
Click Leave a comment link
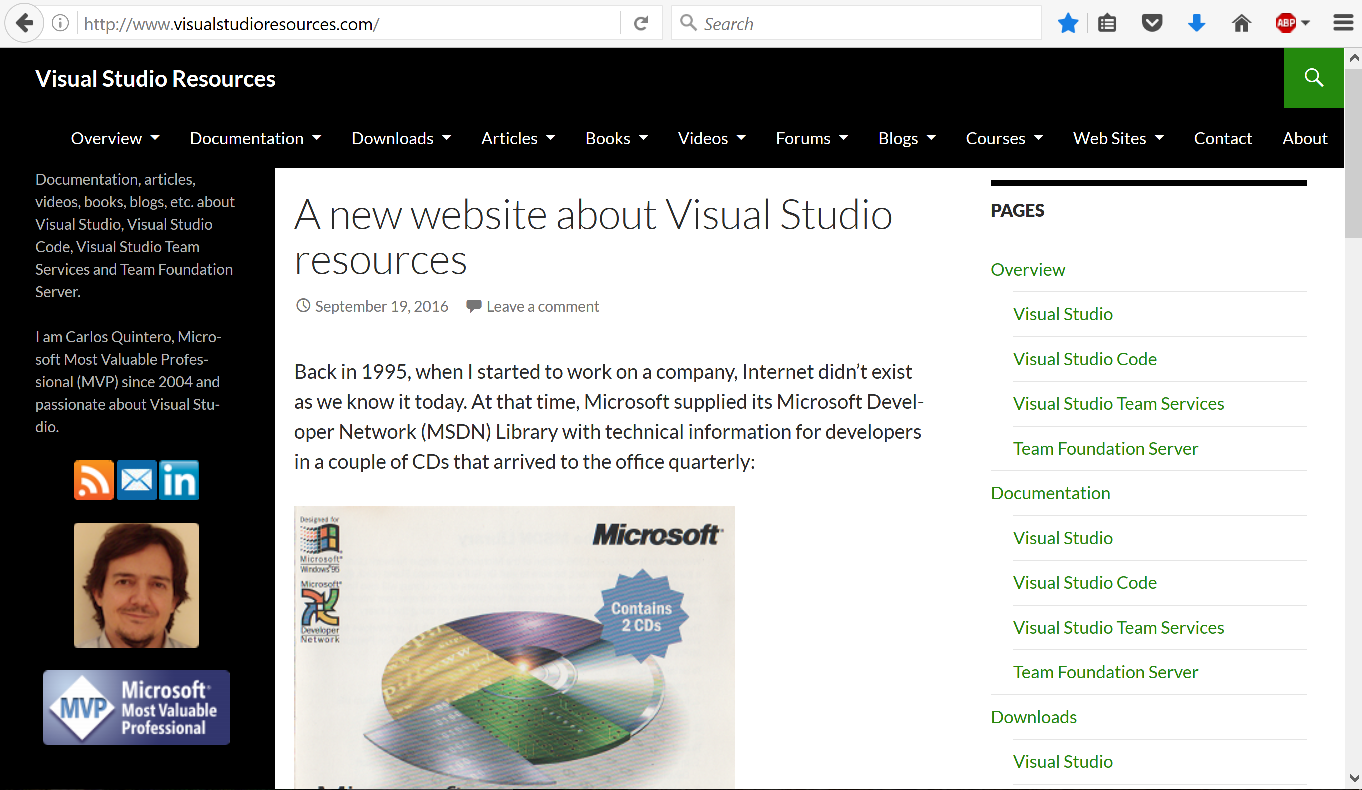tap(543, 306)
